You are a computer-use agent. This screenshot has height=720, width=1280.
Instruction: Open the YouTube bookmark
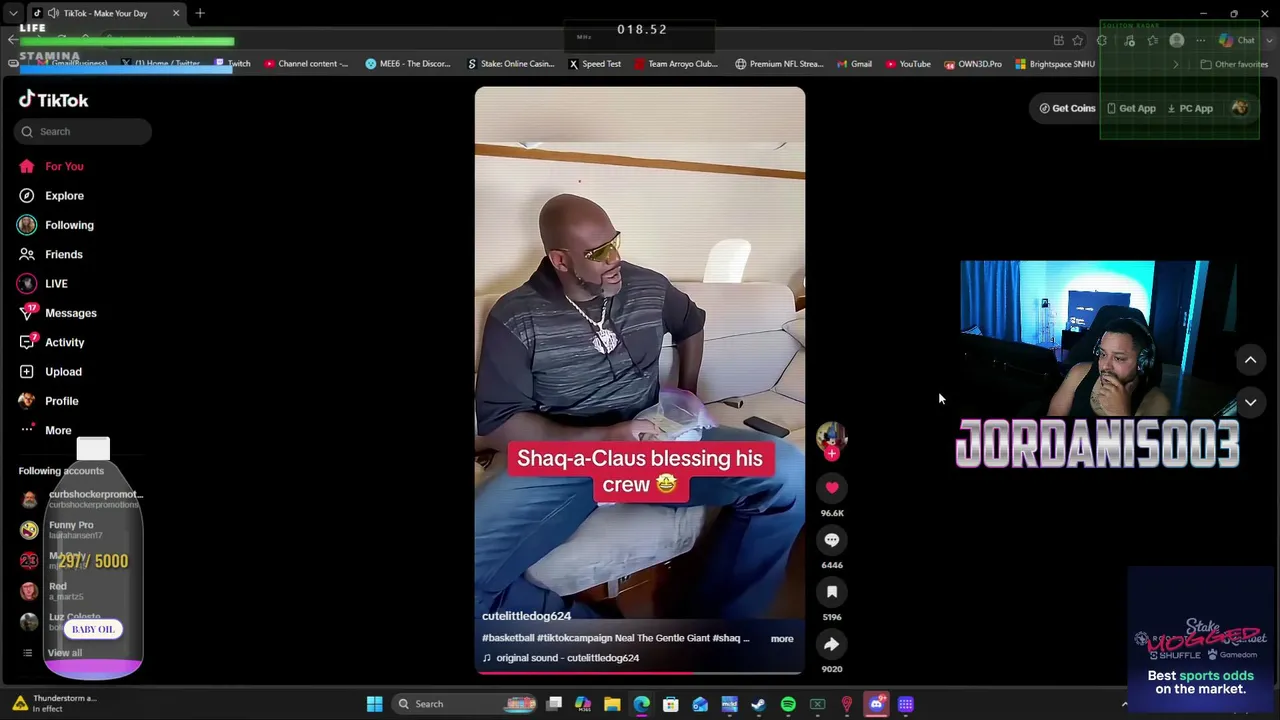(908, 64)
